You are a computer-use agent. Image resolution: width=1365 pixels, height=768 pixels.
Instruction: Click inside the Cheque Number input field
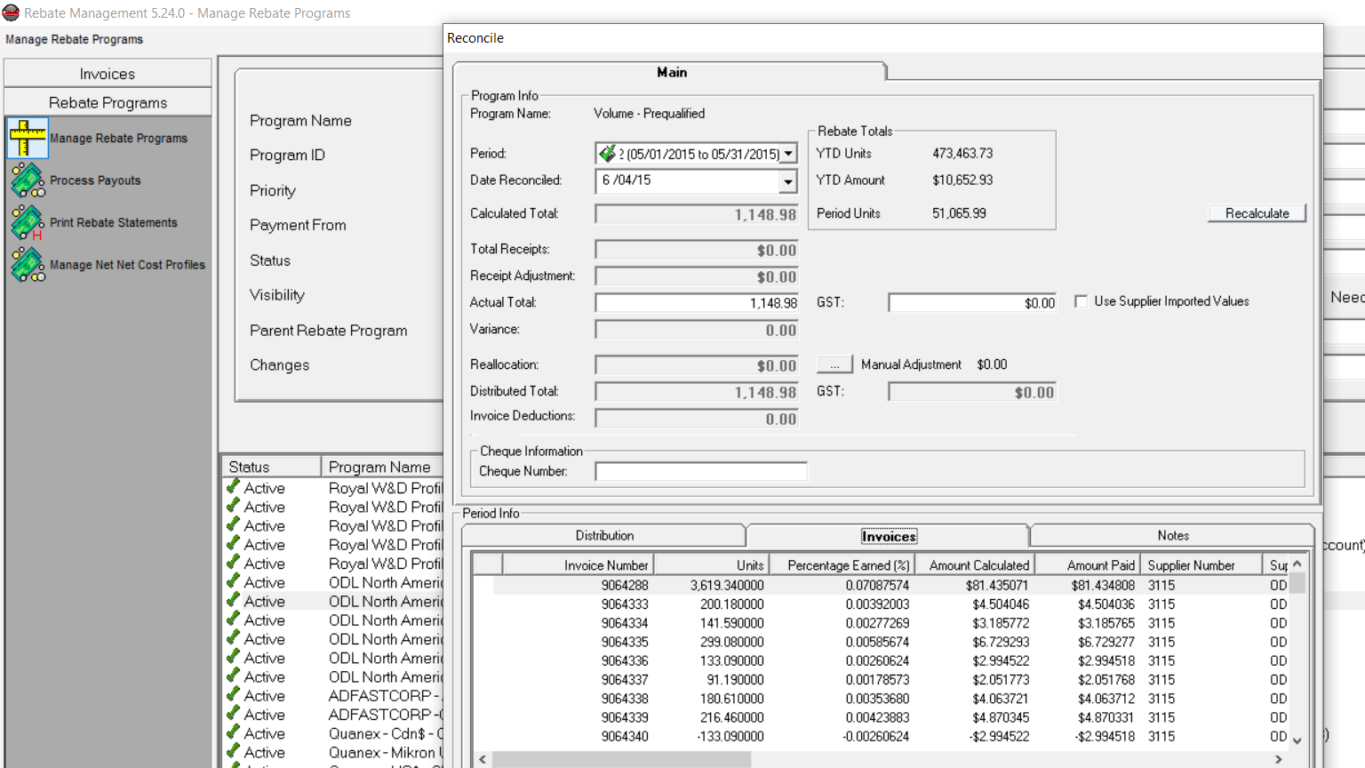click(699, 471)
